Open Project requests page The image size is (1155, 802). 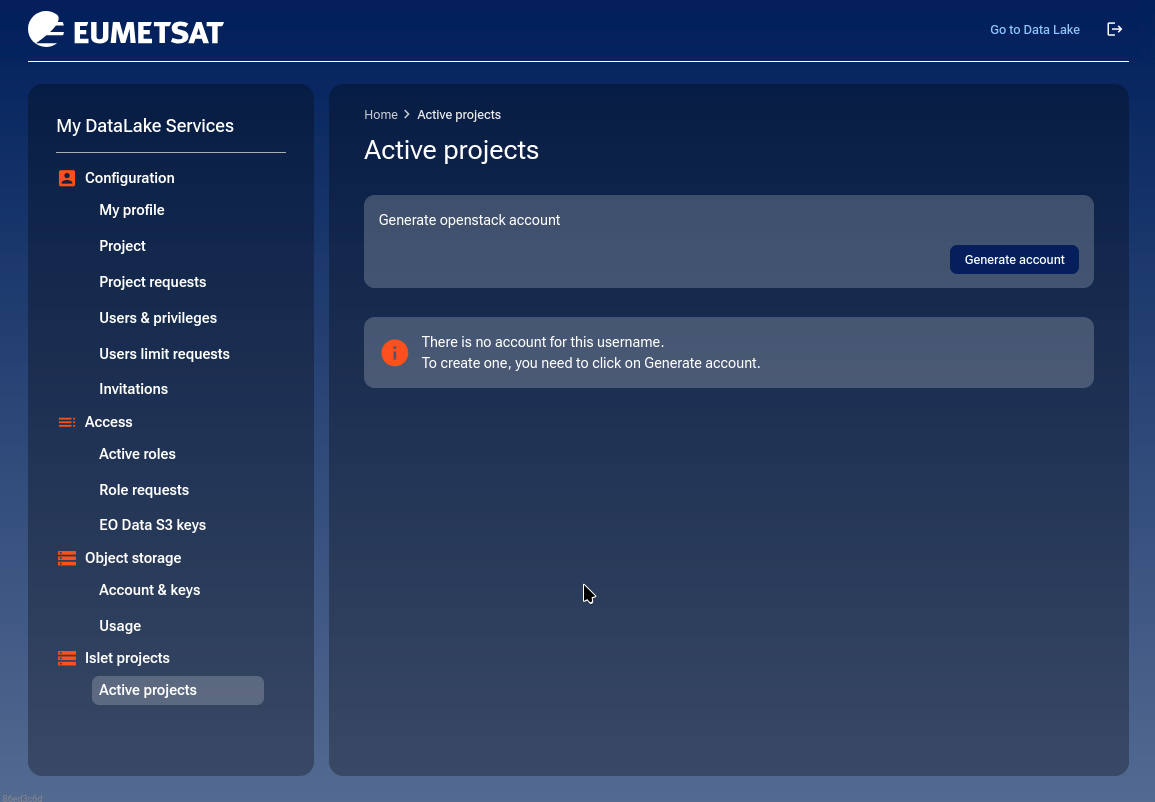152,282
